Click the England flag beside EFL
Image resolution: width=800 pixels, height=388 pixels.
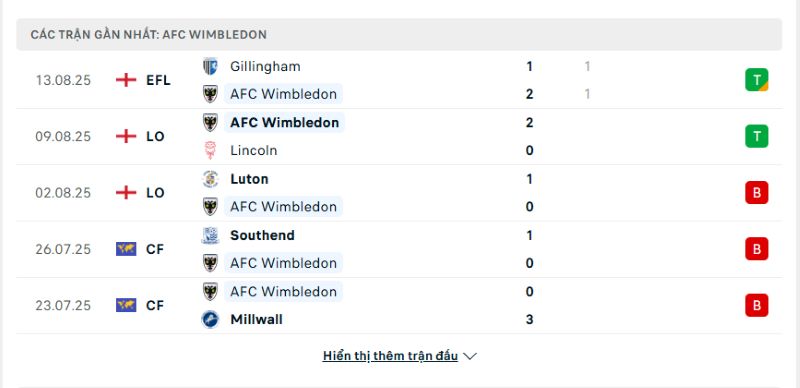click(126, 80)
